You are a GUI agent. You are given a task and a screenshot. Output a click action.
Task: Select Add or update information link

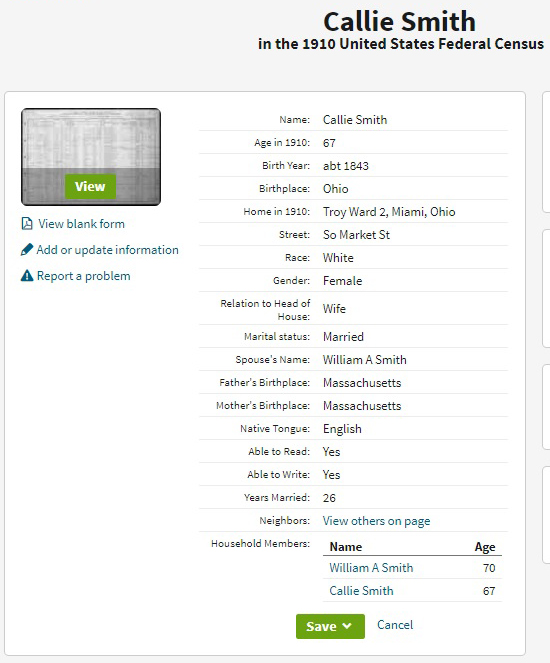[x=107, y=249]
